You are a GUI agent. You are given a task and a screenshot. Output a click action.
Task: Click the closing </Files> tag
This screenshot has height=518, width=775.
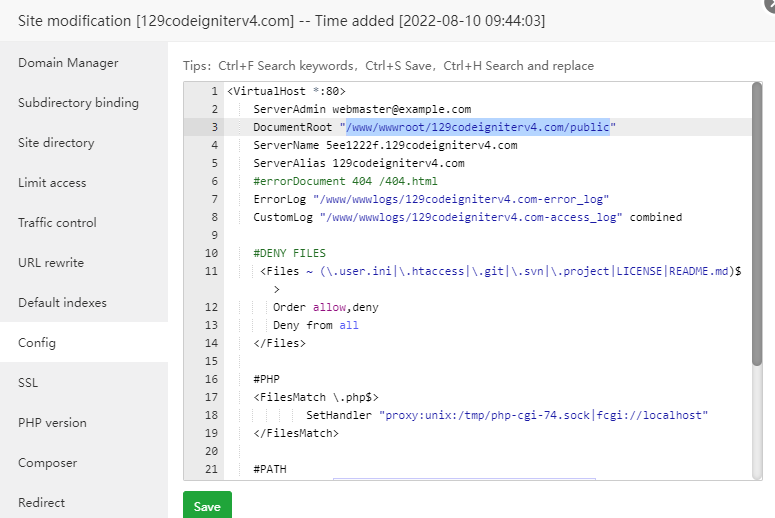pos(280,343)
